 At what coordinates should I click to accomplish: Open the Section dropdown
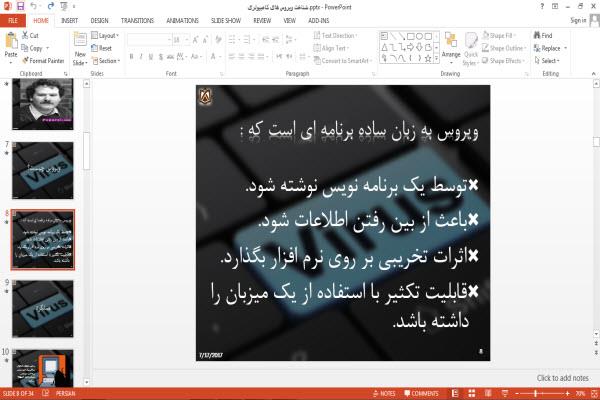106,60
